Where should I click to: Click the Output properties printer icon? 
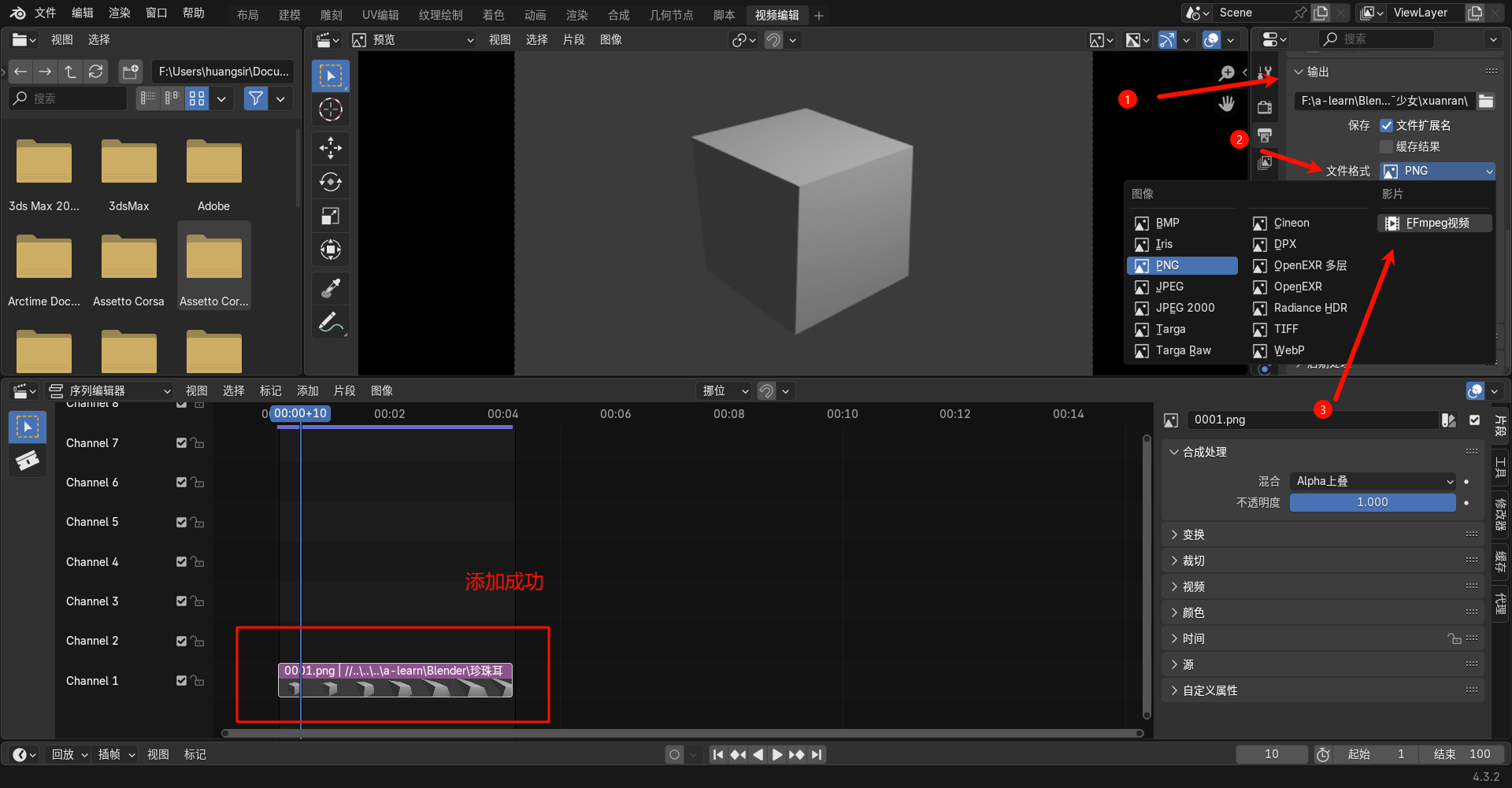coord(1265,135)
